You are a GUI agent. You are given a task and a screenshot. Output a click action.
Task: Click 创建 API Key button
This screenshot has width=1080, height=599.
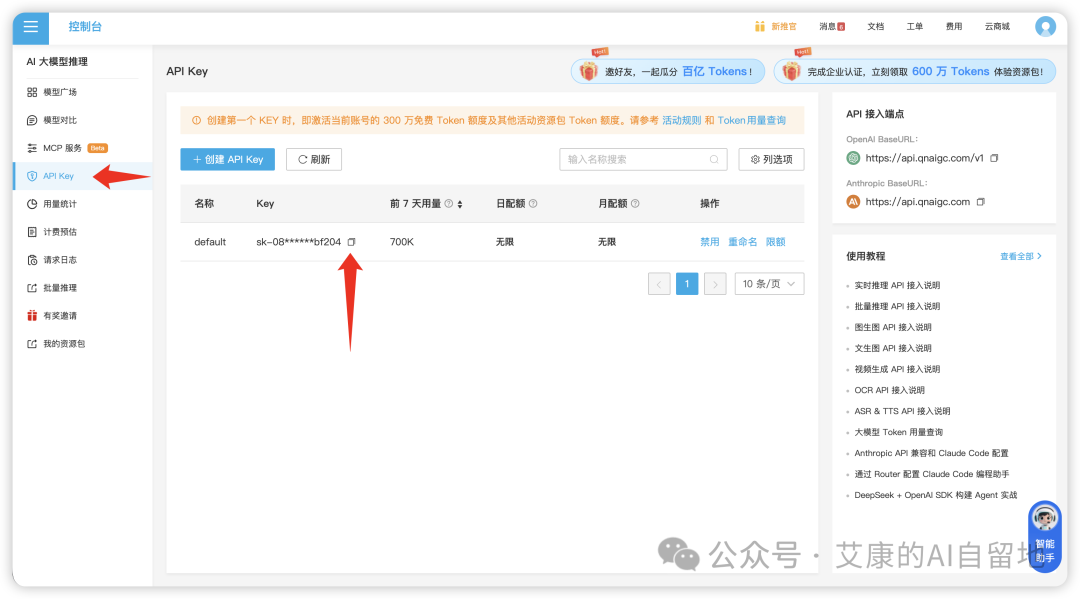point(227,159)
